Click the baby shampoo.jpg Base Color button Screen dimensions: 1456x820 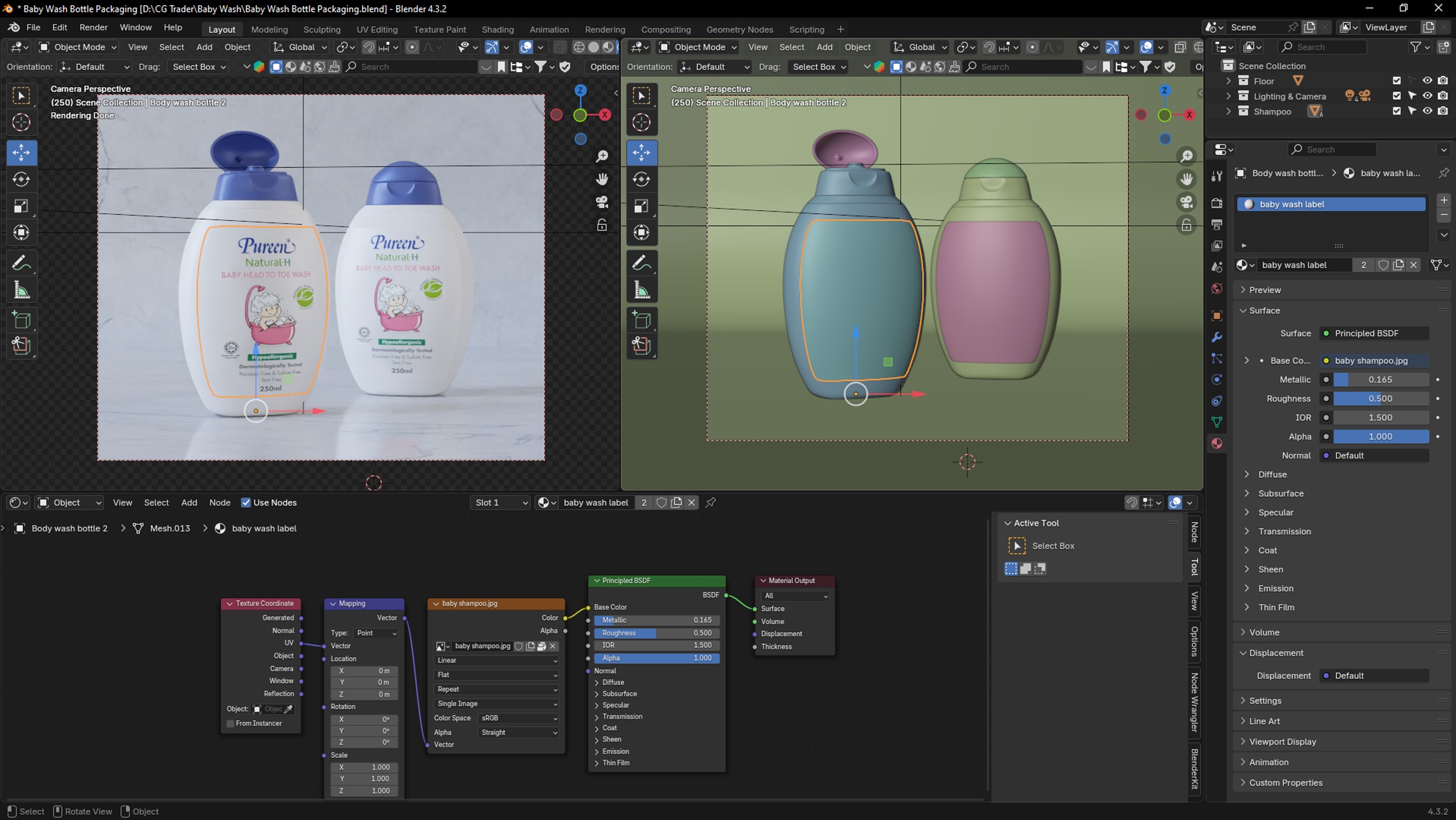(1374, 361)
